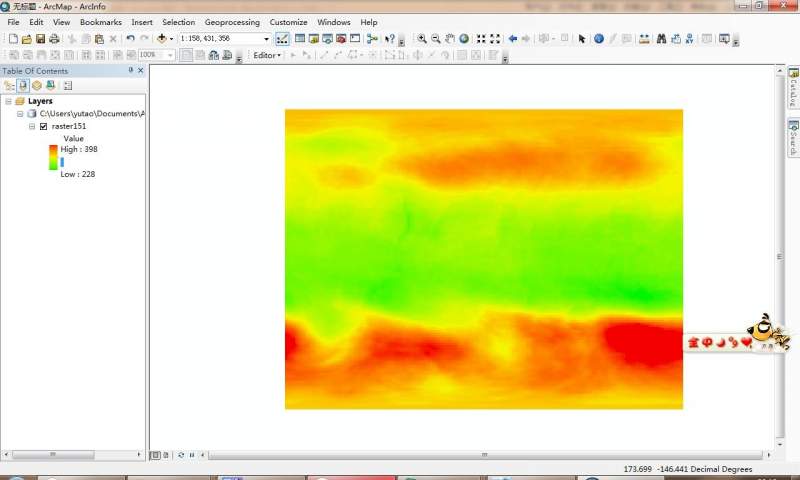Go back to previous extent
This screenshot has height=480, width=800.
pyautogui.click(x=513, y=39)
